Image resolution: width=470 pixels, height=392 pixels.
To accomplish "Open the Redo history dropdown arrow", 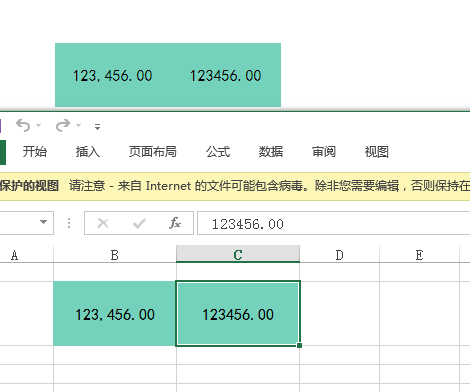I will point(79,126).
